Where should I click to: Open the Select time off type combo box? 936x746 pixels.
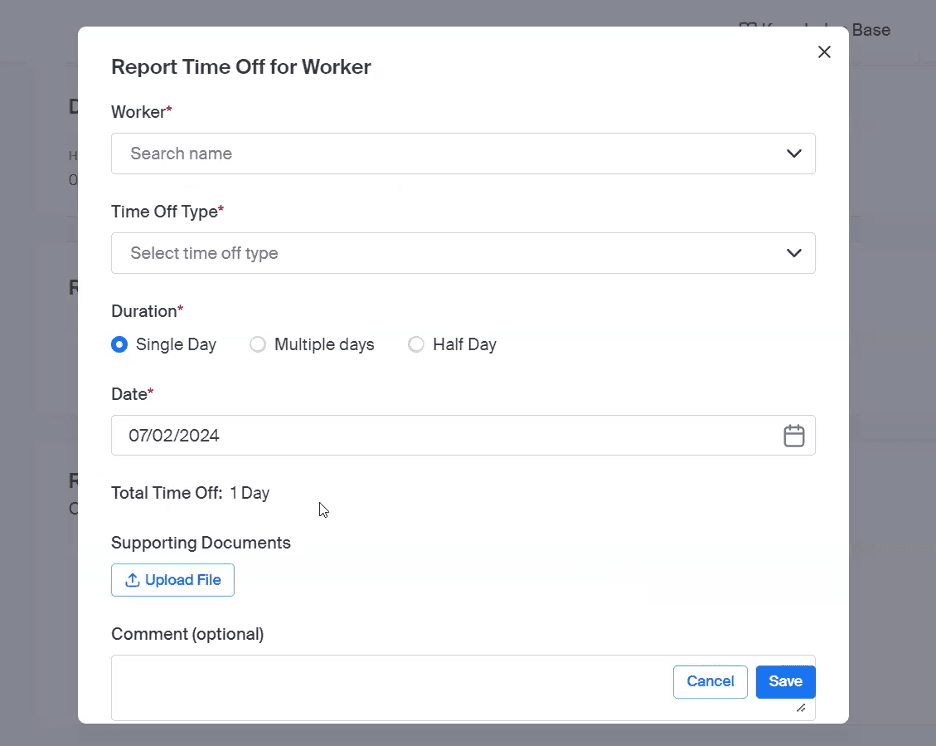coord(440,253)
